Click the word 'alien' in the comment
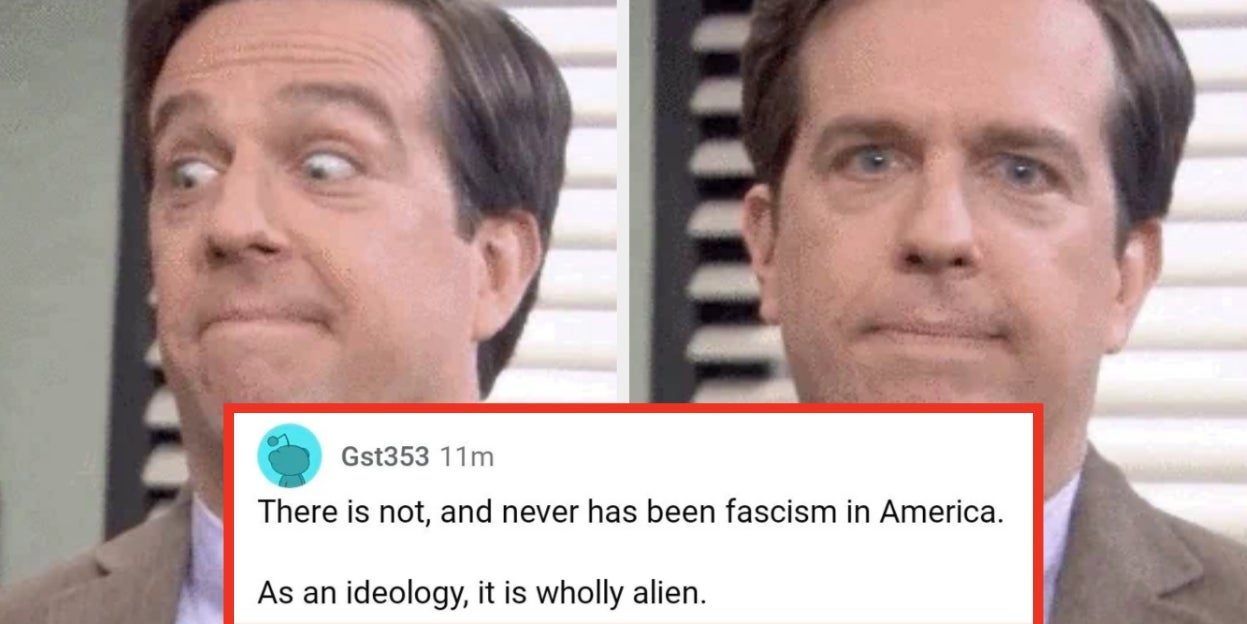This screenshot has height=624, width=1247. click(672, 593)
